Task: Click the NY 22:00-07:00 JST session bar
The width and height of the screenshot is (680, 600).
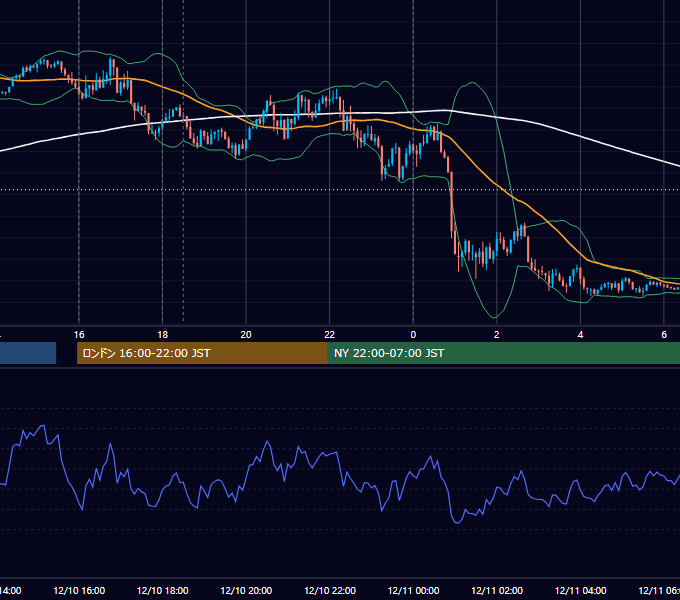Action: click(x=503, y=353)
